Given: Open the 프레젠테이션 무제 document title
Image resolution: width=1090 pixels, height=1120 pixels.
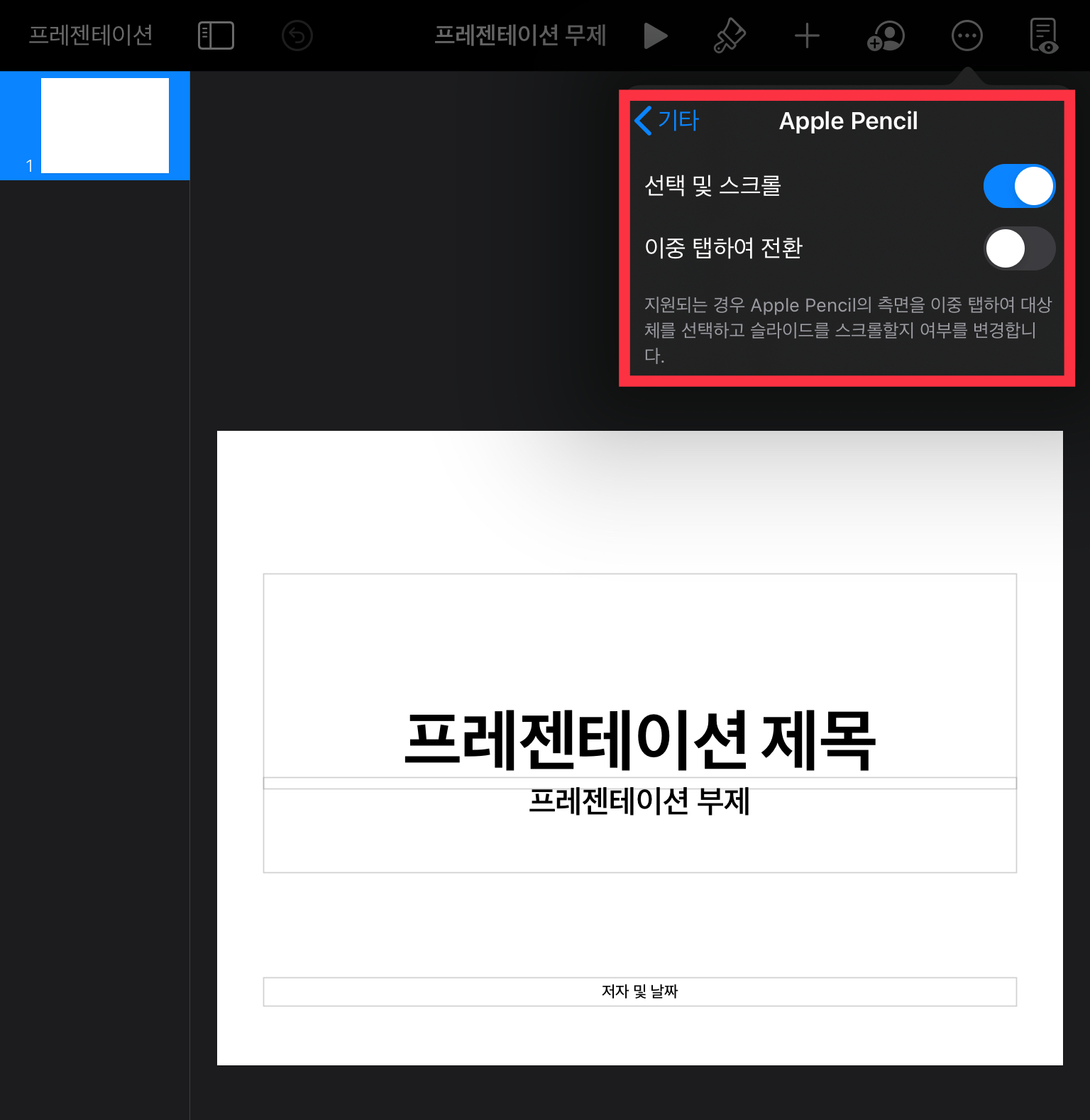Looking at the screenshot, I should pyautogui.click(x=520, y=35).
